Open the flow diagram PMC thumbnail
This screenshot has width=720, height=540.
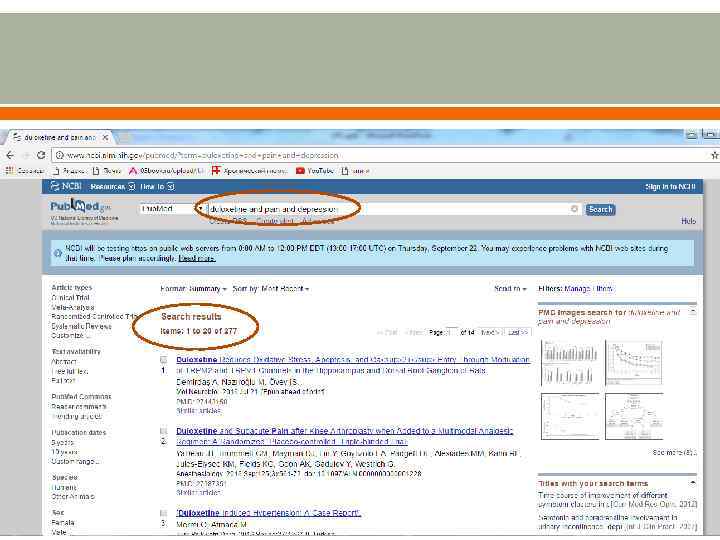[x=634, y=416]
